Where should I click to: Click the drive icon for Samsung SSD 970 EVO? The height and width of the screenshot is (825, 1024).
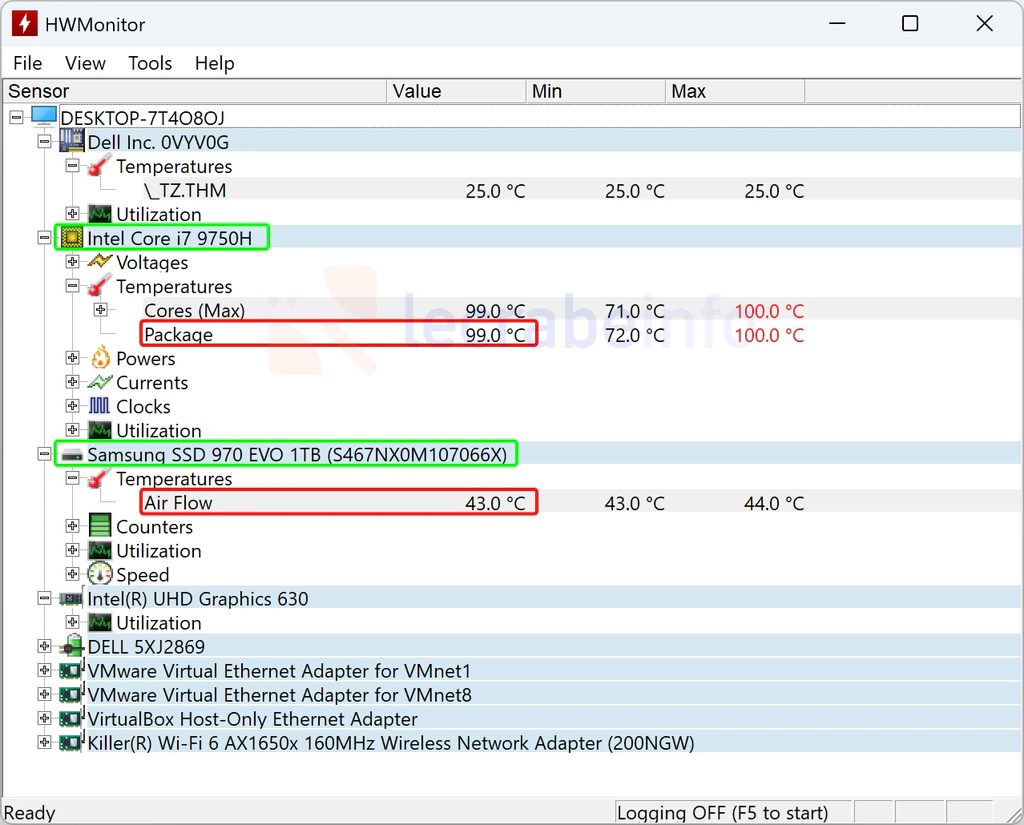(x=72, y=455)
